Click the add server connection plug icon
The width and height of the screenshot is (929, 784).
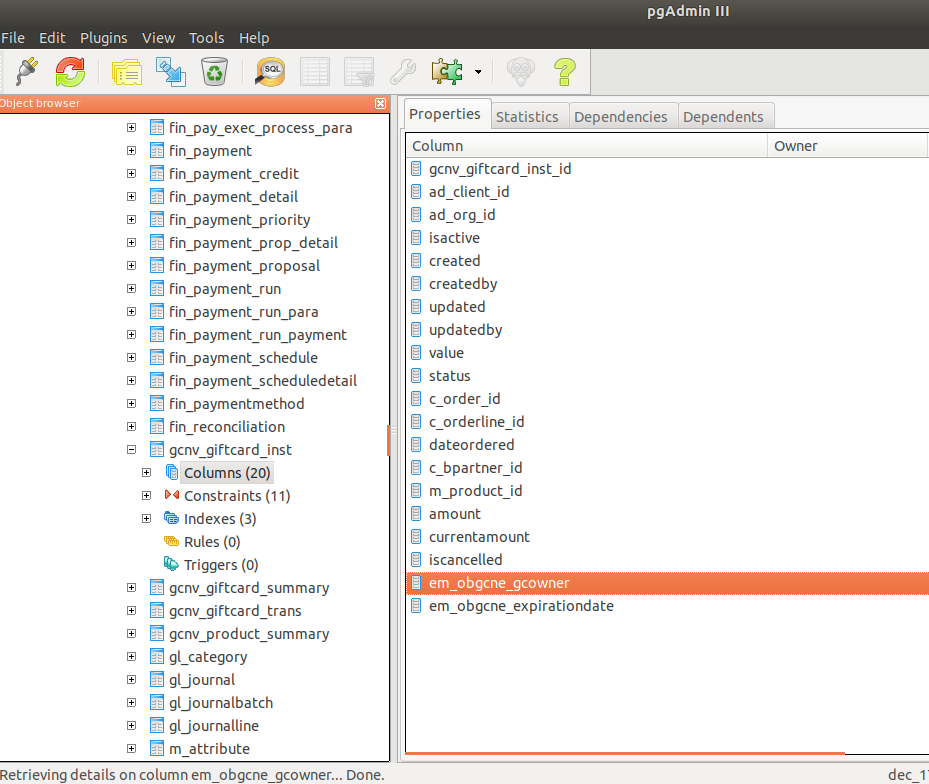[27, 71]
